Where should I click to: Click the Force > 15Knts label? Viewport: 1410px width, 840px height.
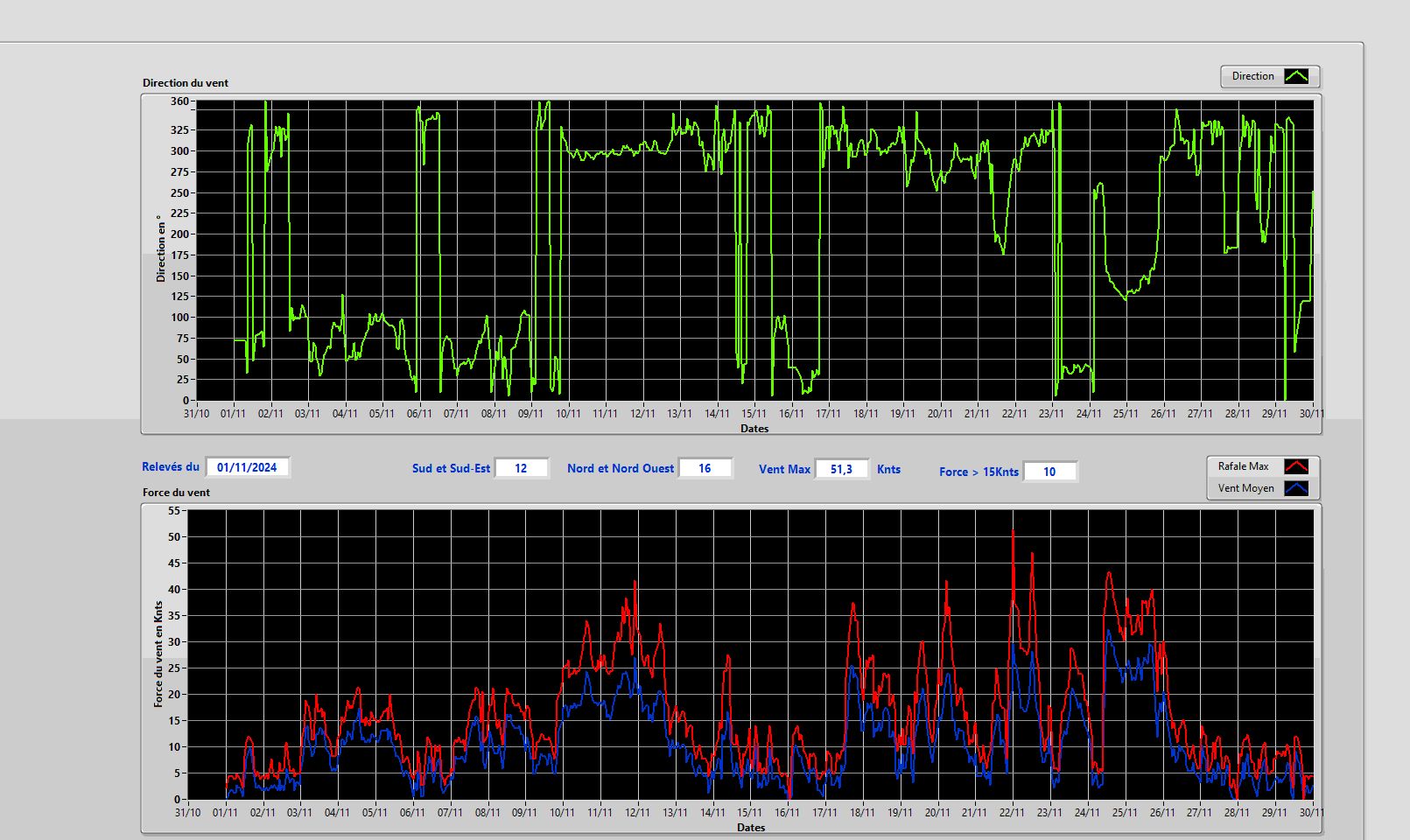click(979, 472)
